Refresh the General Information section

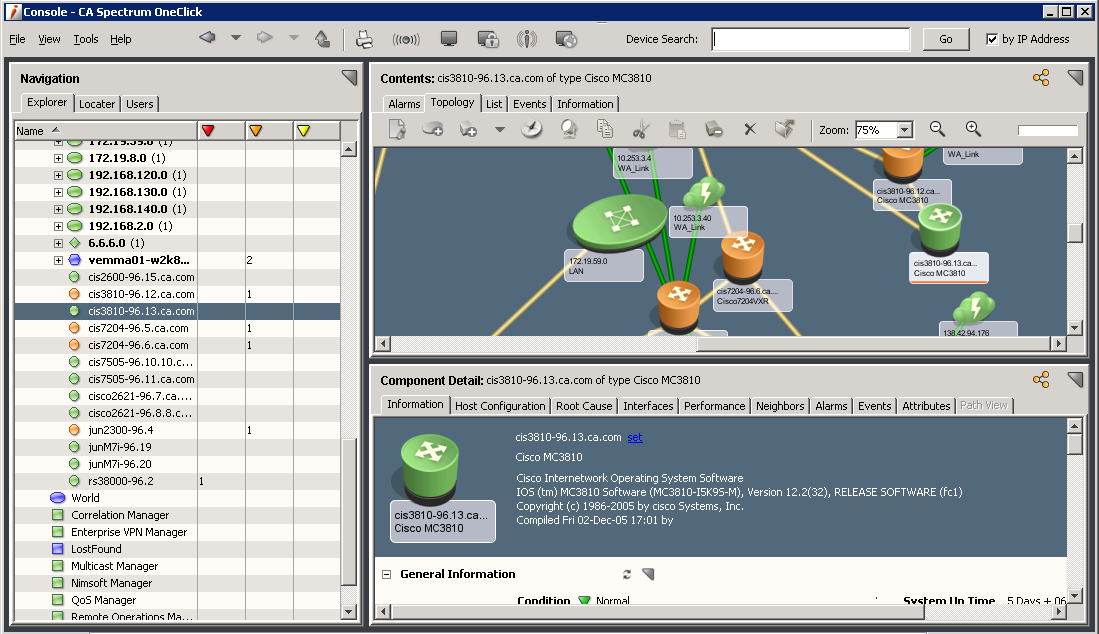pyautogui.click(x=627, y=574)
